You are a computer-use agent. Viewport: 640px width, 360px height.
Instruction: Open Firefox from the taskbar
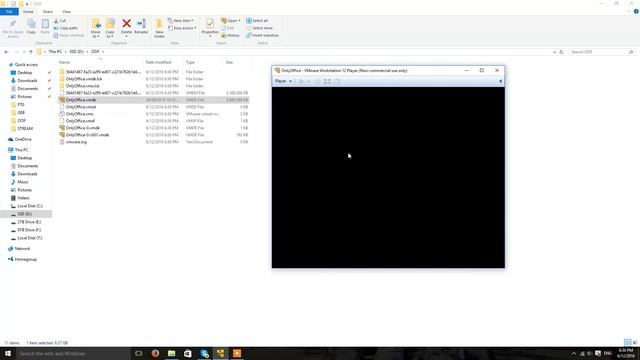coord(155,353)
